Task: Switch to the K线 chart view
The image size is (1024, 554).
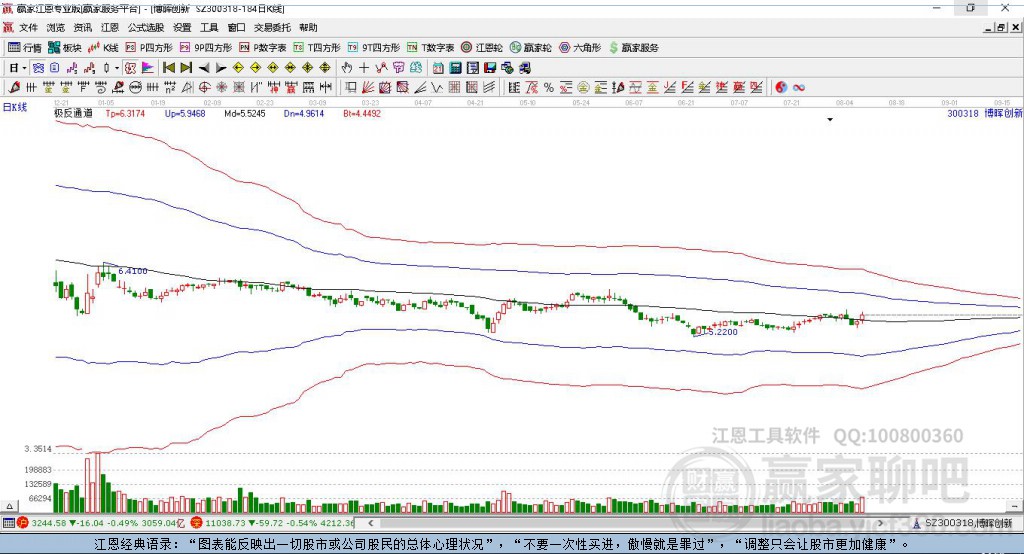Action: tap(103, 48)
